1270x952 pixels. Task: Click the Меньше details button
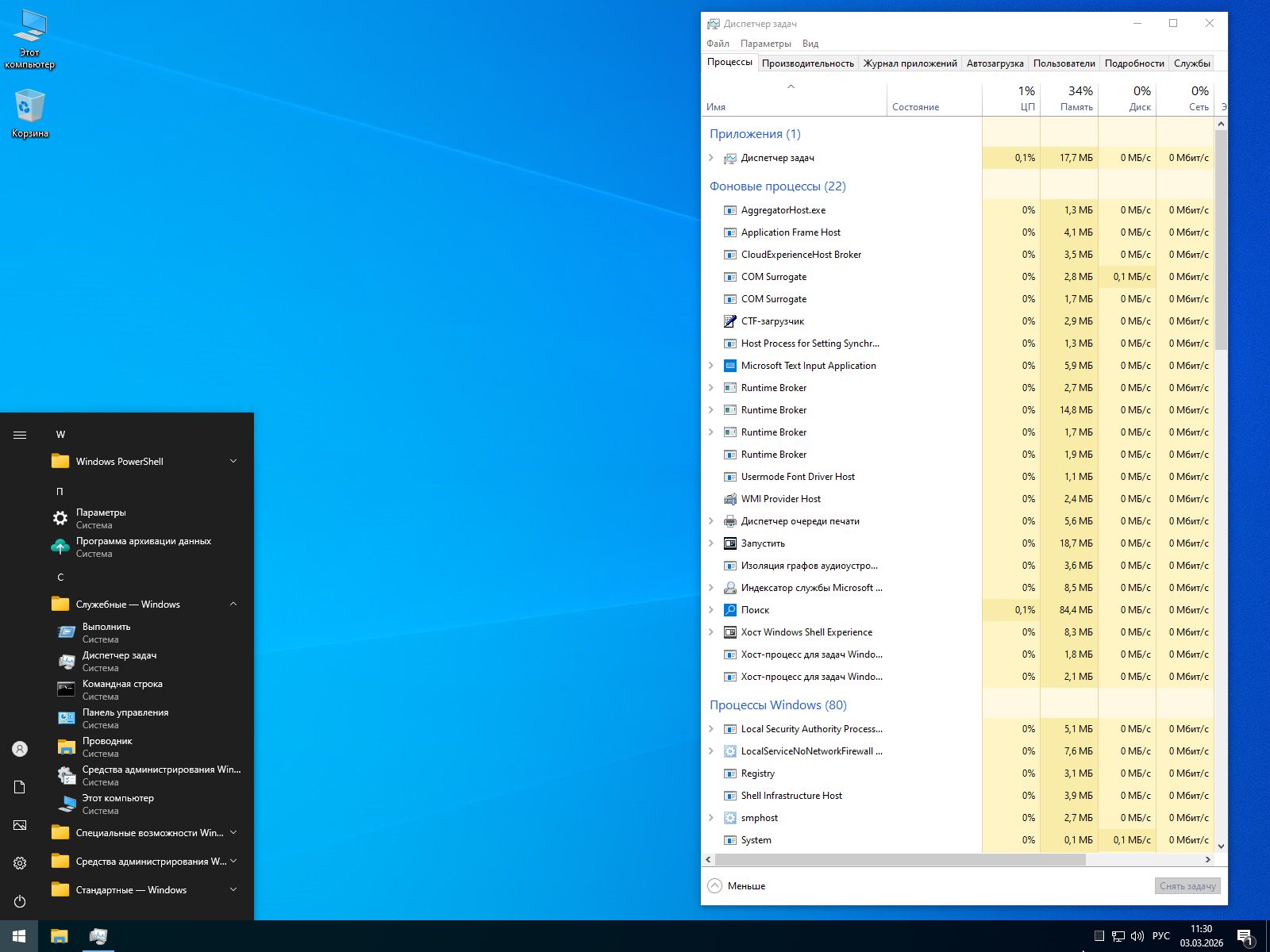[x=737, y=886]
